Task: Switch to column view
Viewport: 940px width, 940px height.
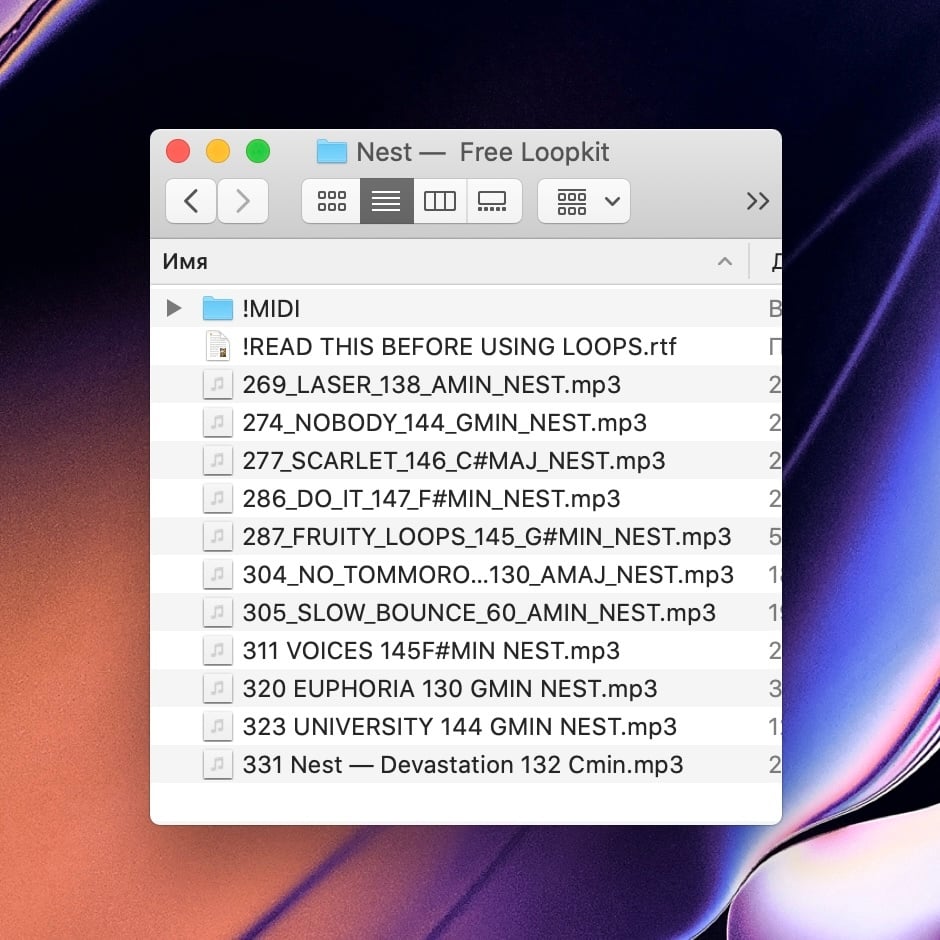Action: pos(440,201)
